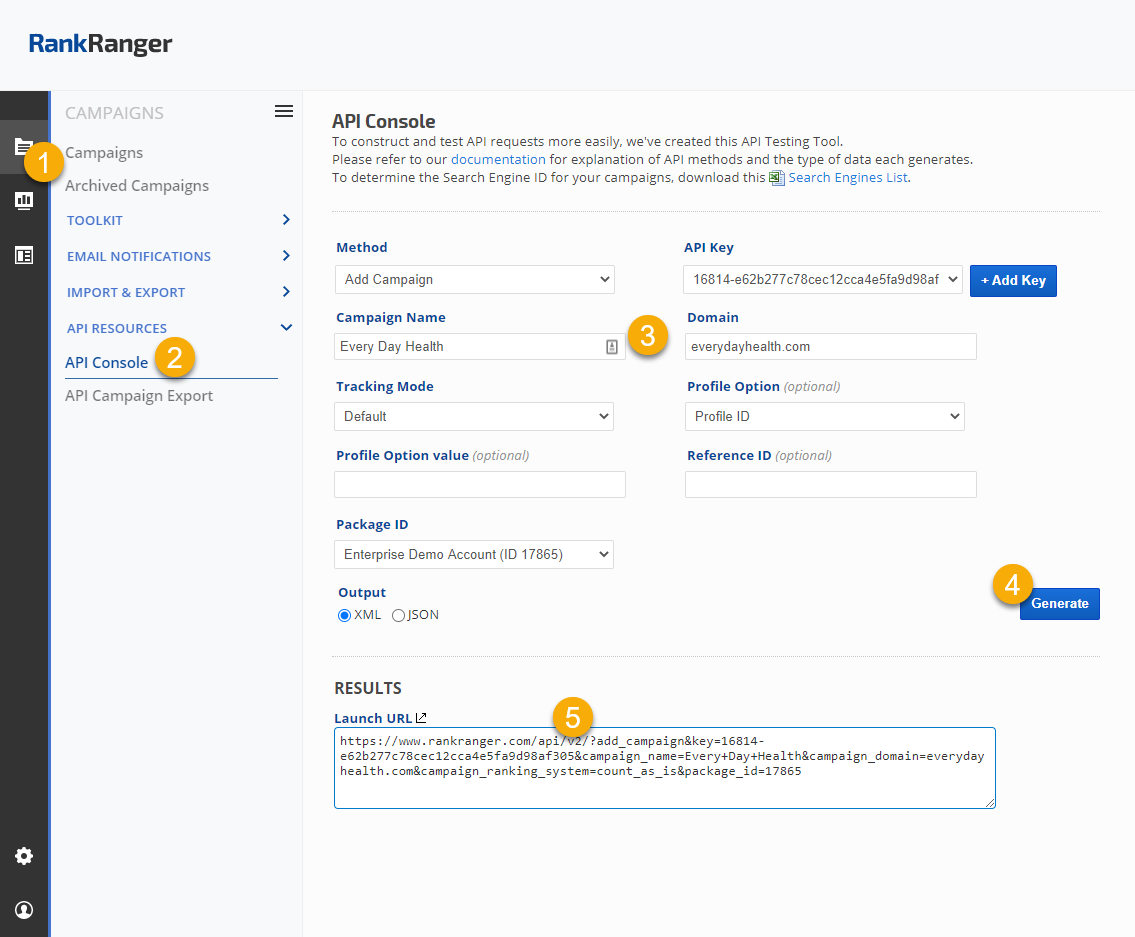Expand the Email Notifications section
The image size is (1135, 937).
(x=178, y=256)
